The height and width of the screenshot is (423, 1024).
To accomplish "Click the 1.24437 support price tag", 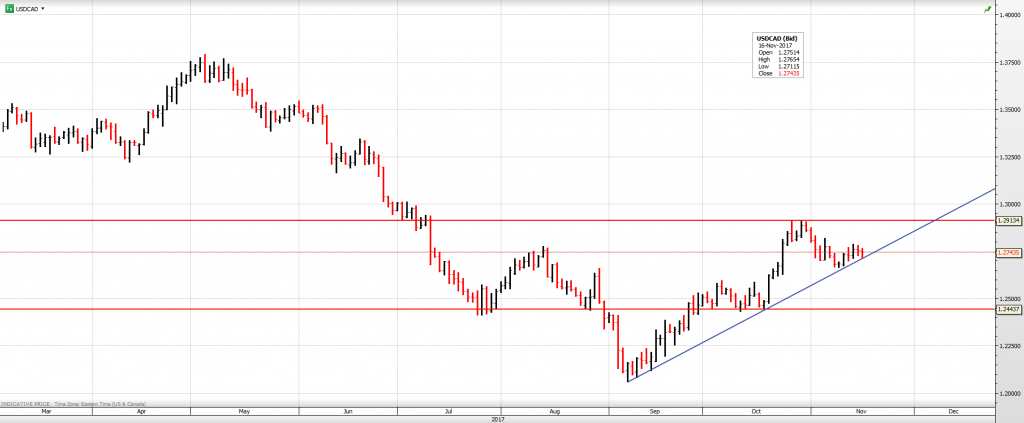I will tap(1008, 310).
